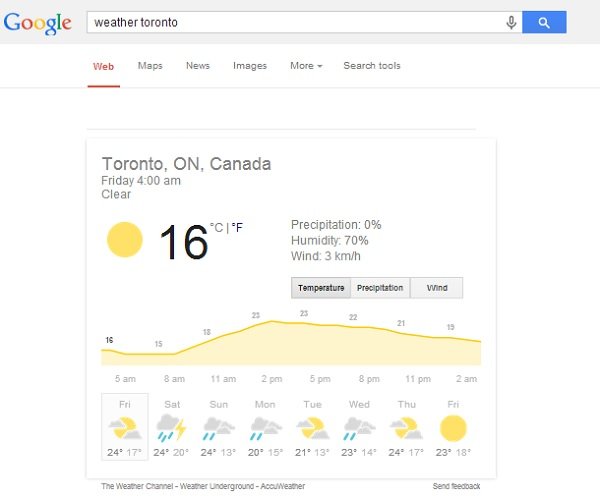Pick the last Friday sunny forecast icon
Screen dimensions: 600x498
click(453, 428)
